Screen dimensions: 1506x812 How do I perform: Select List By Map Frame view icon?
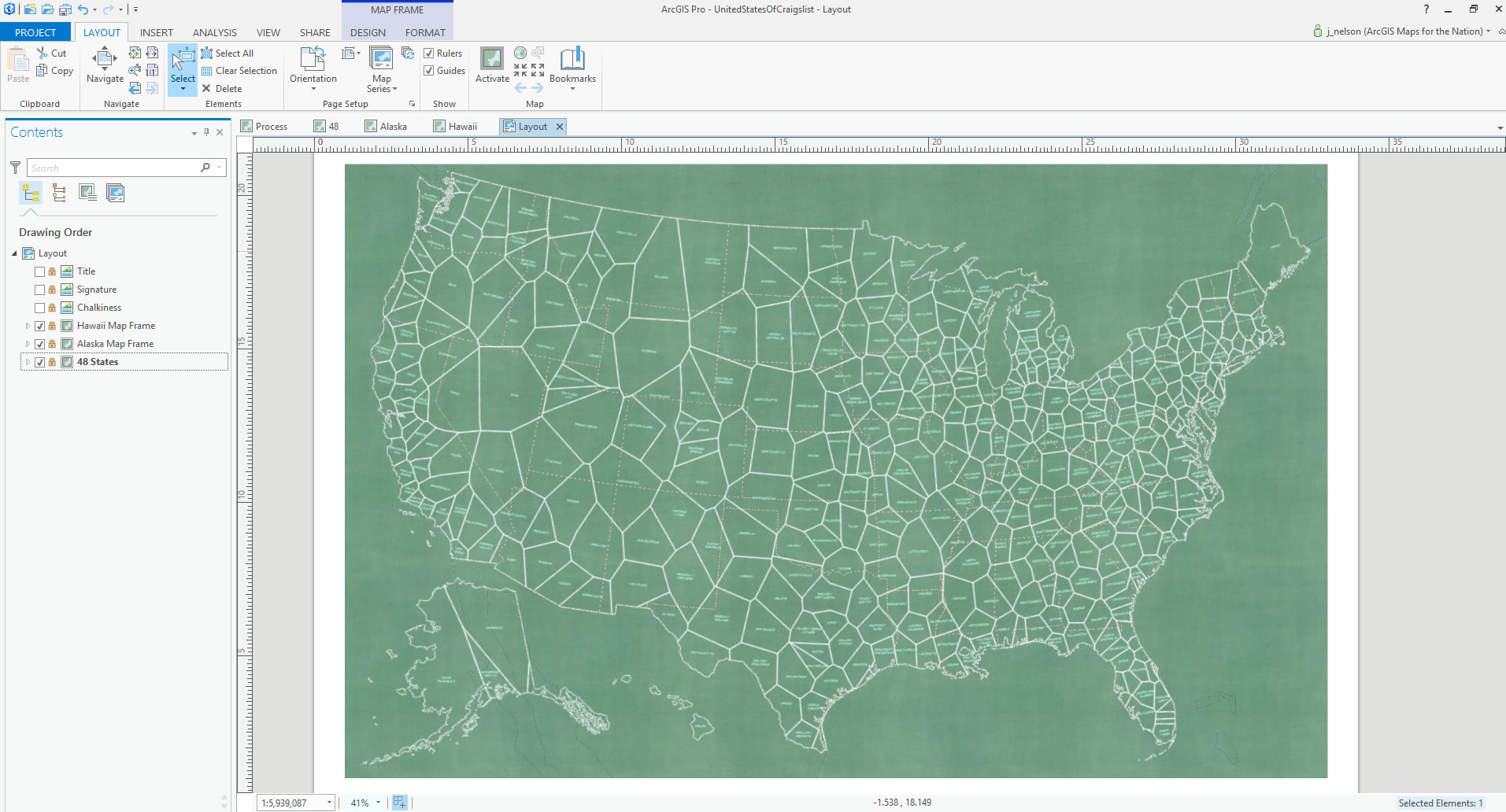[x=87, y=193]
